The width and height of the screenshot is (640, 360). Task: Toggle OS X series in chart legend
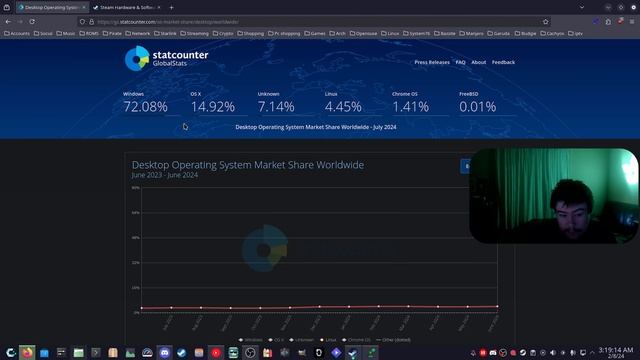[276, 340]
